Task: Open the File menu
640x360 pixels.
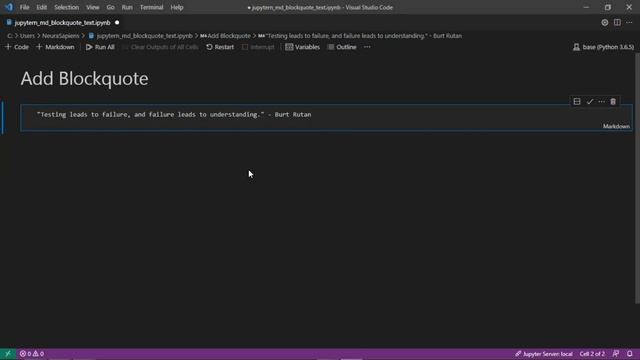Action: coord(24,7)
